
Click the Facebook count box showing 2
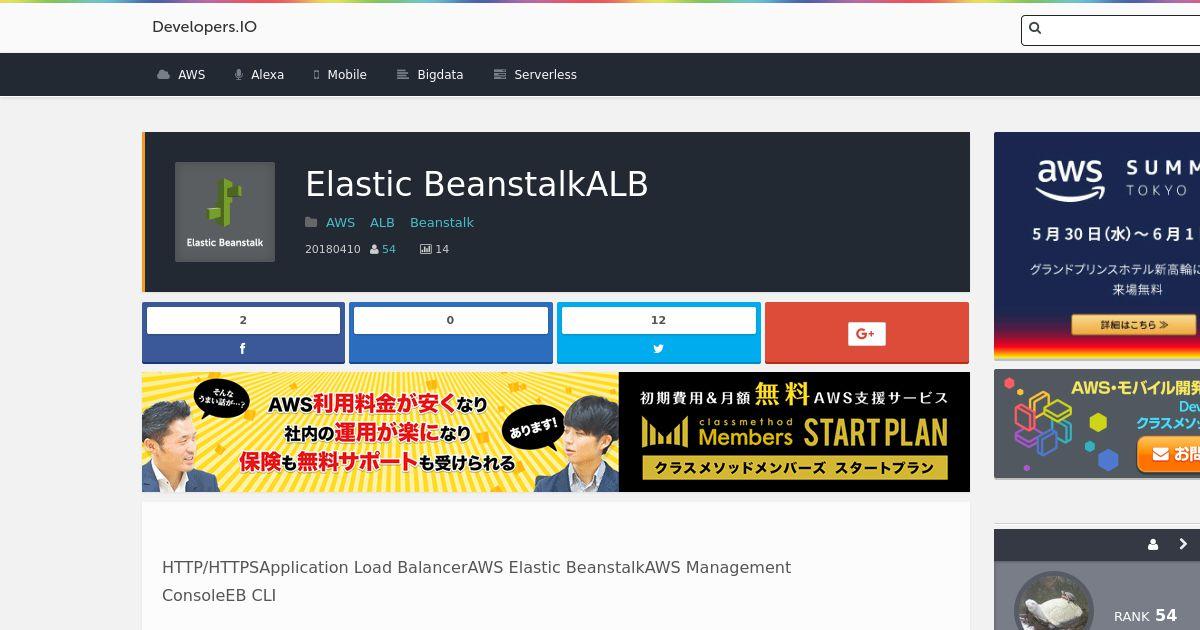pos(243,320)
